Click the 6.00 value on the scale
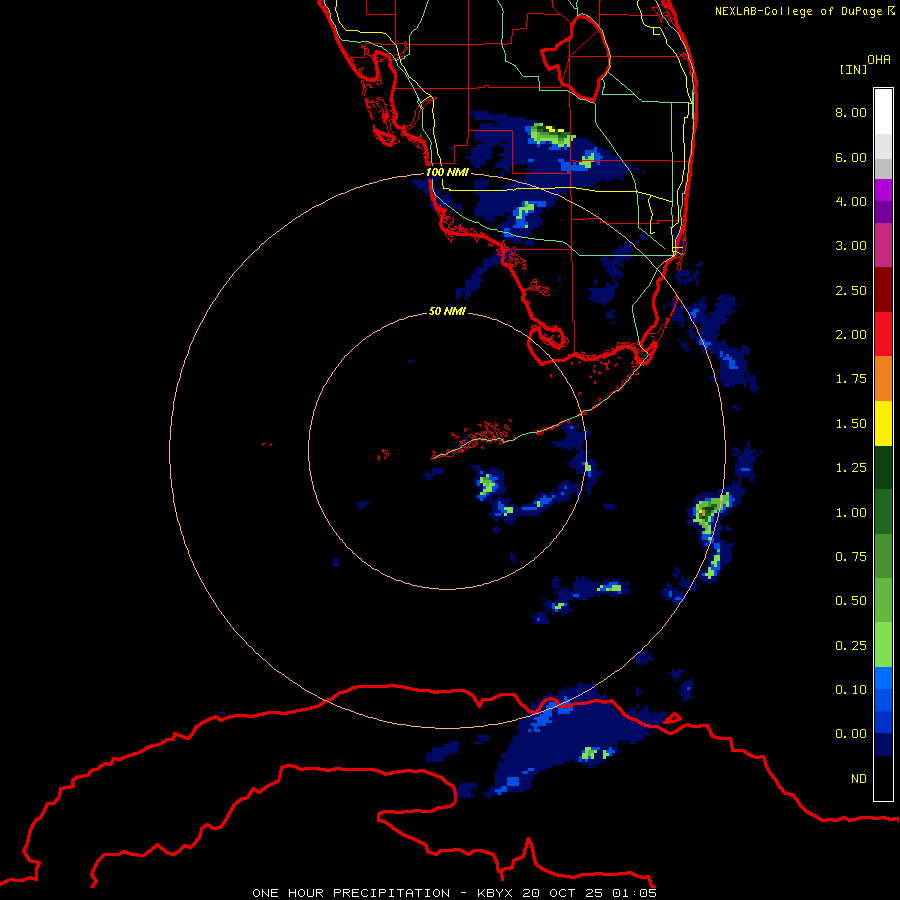This screenshot has height=900, width=900. (x=851, y=157)
